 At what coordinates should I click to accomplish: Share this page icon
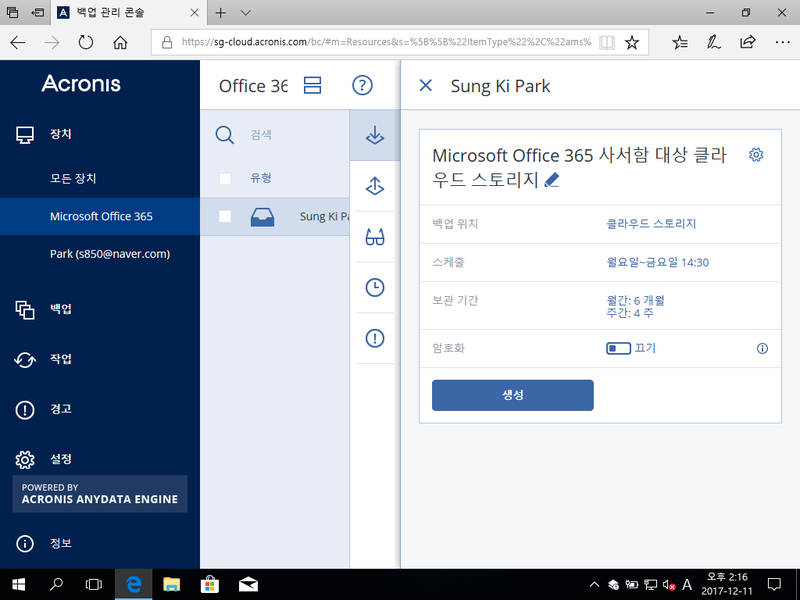(x=747, y=42)
